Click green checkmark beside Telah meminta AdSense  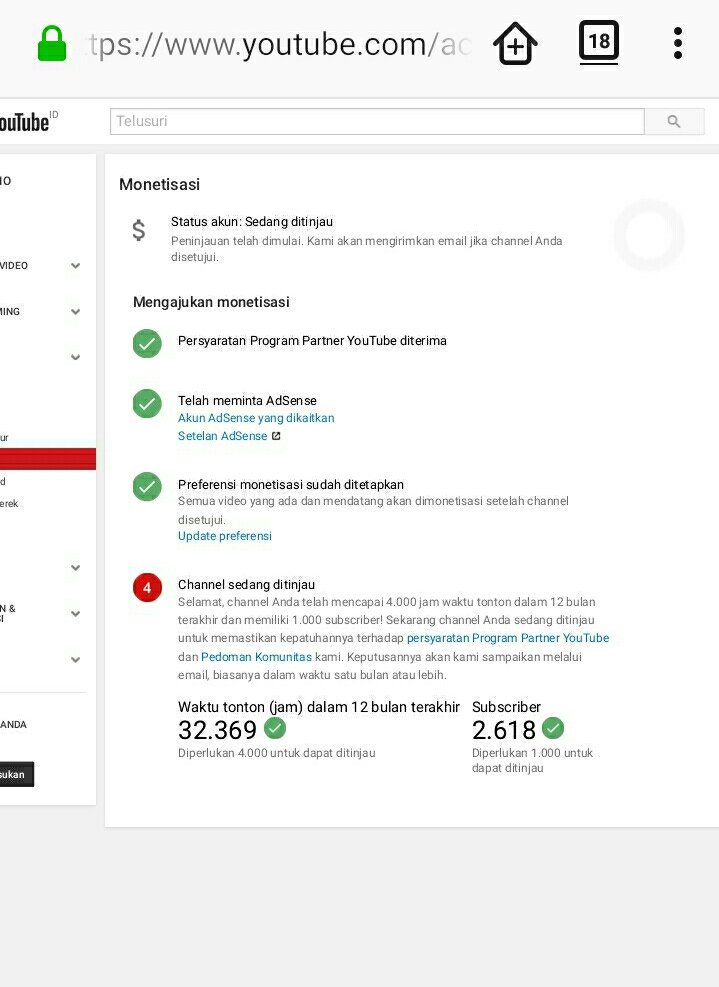coord(147,403)
